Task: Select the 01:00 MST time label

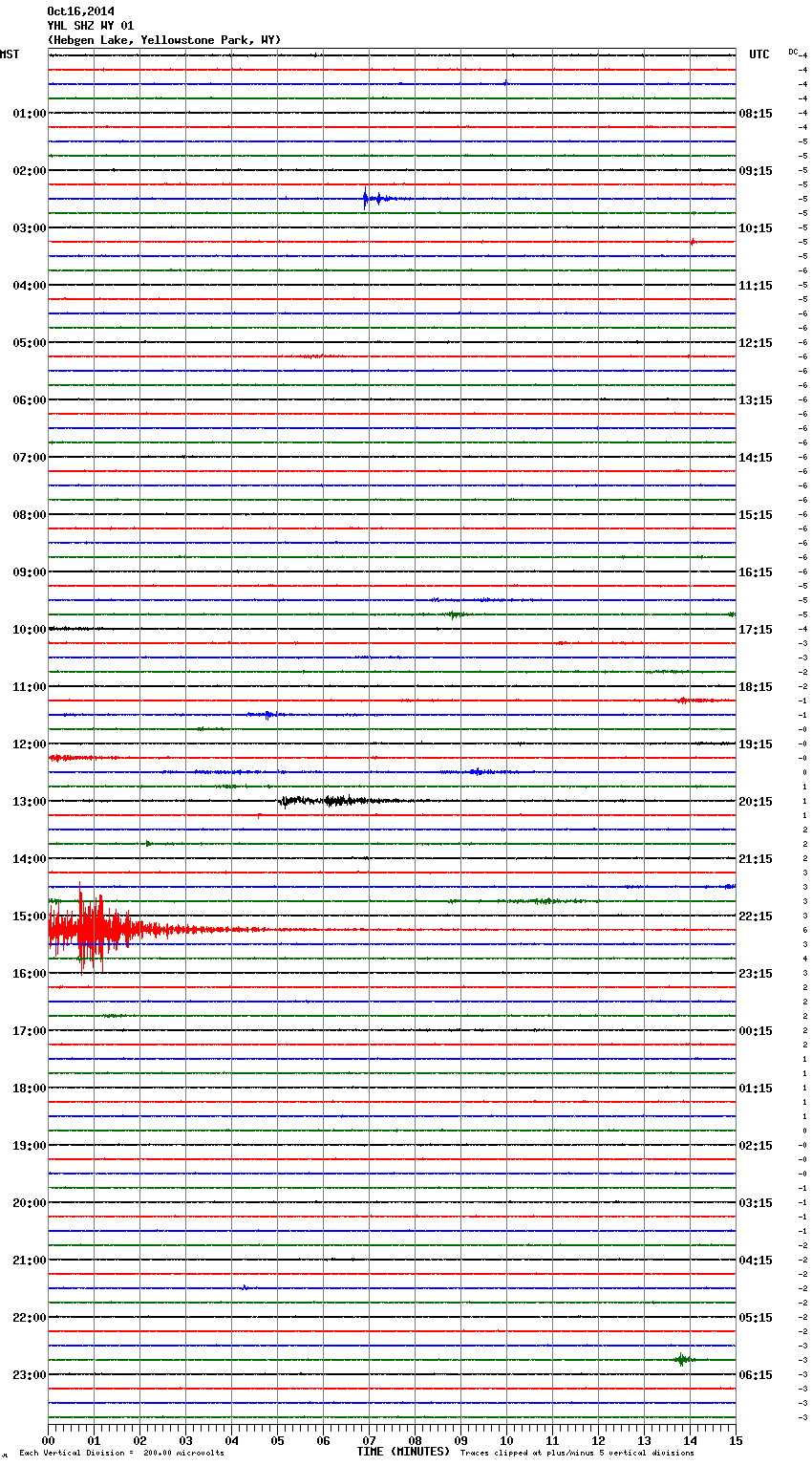Action: tap(29, 114)
